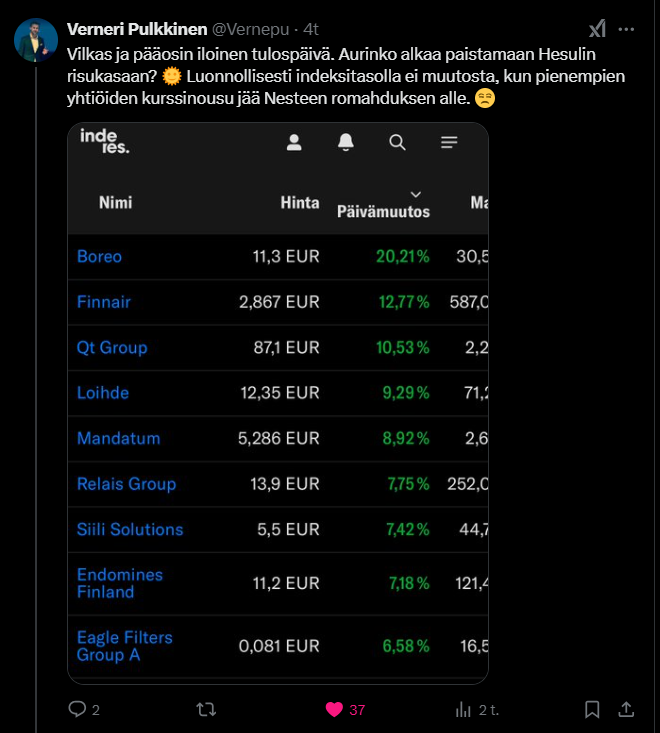This screenshot has height=733, width=660.
Task: Share the post with the upload icon
Action: pos(626,709)
